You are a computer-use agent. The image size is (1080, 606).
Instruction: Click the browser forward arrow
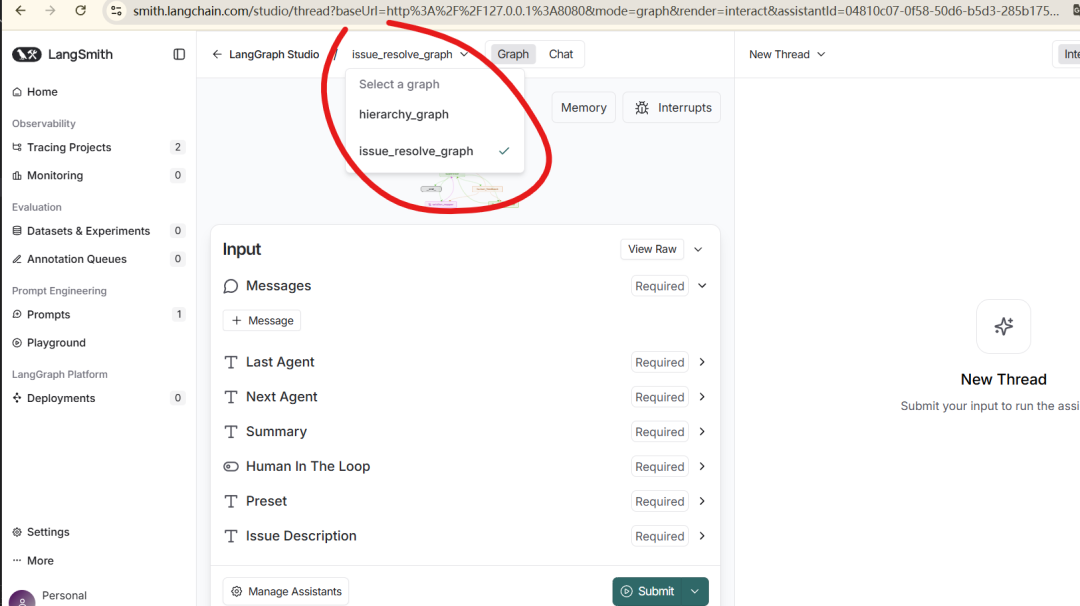pyautogui.click(x=50, y=10)
